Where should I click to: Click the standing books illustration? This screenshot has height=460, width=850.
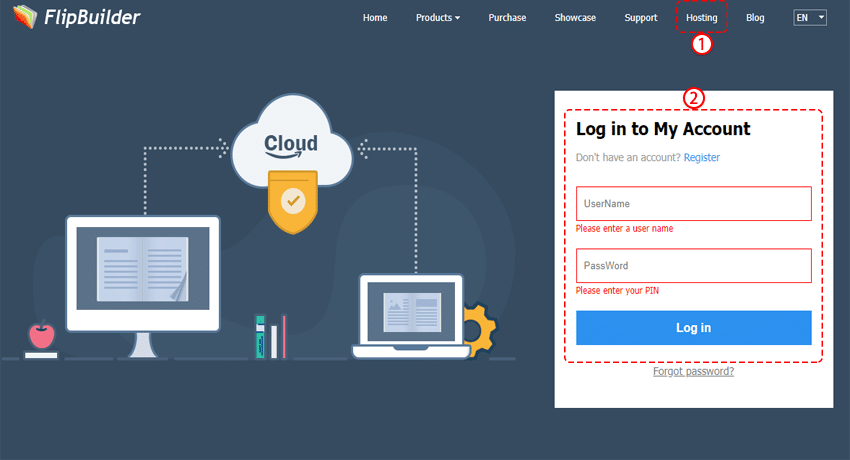pos(271,337)
